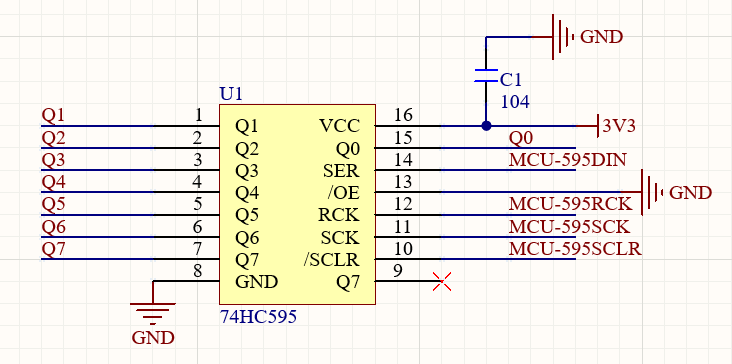Click the red no-connect X on pin 9
Screen dimensions: 732x364
tap(442, 281)
